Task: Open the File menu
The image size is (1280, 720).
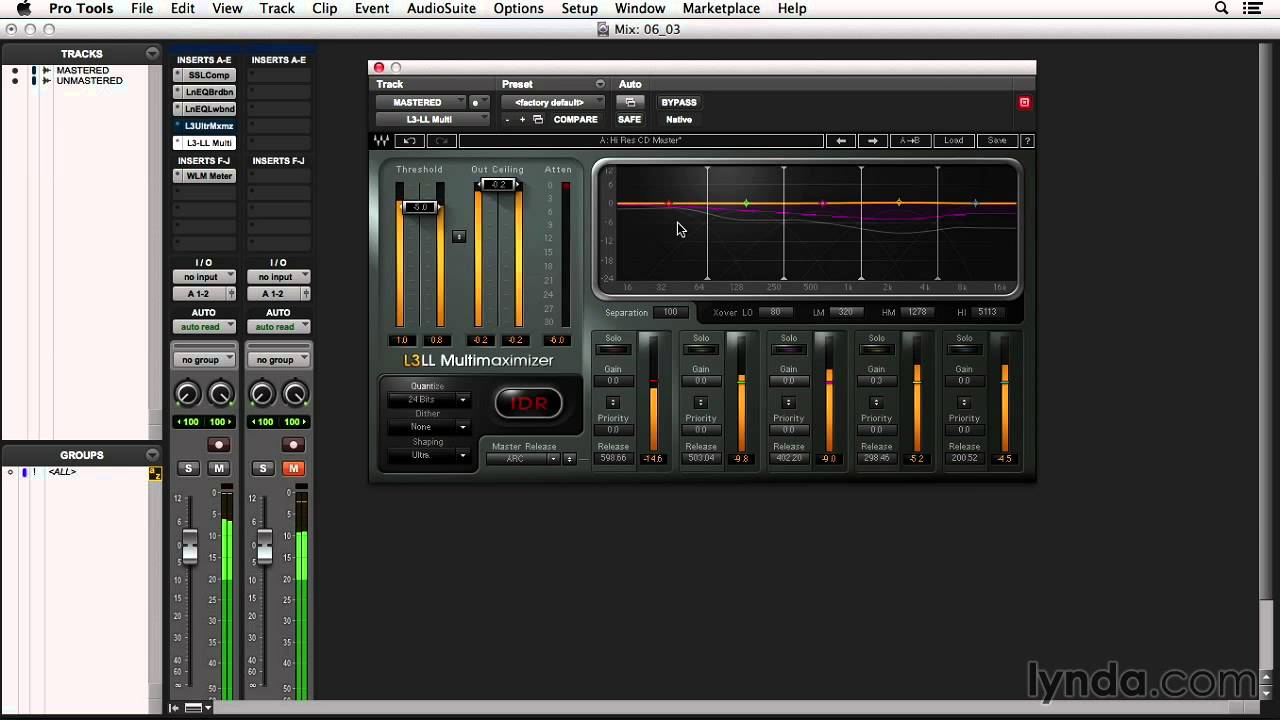Action: click(142, 8)
